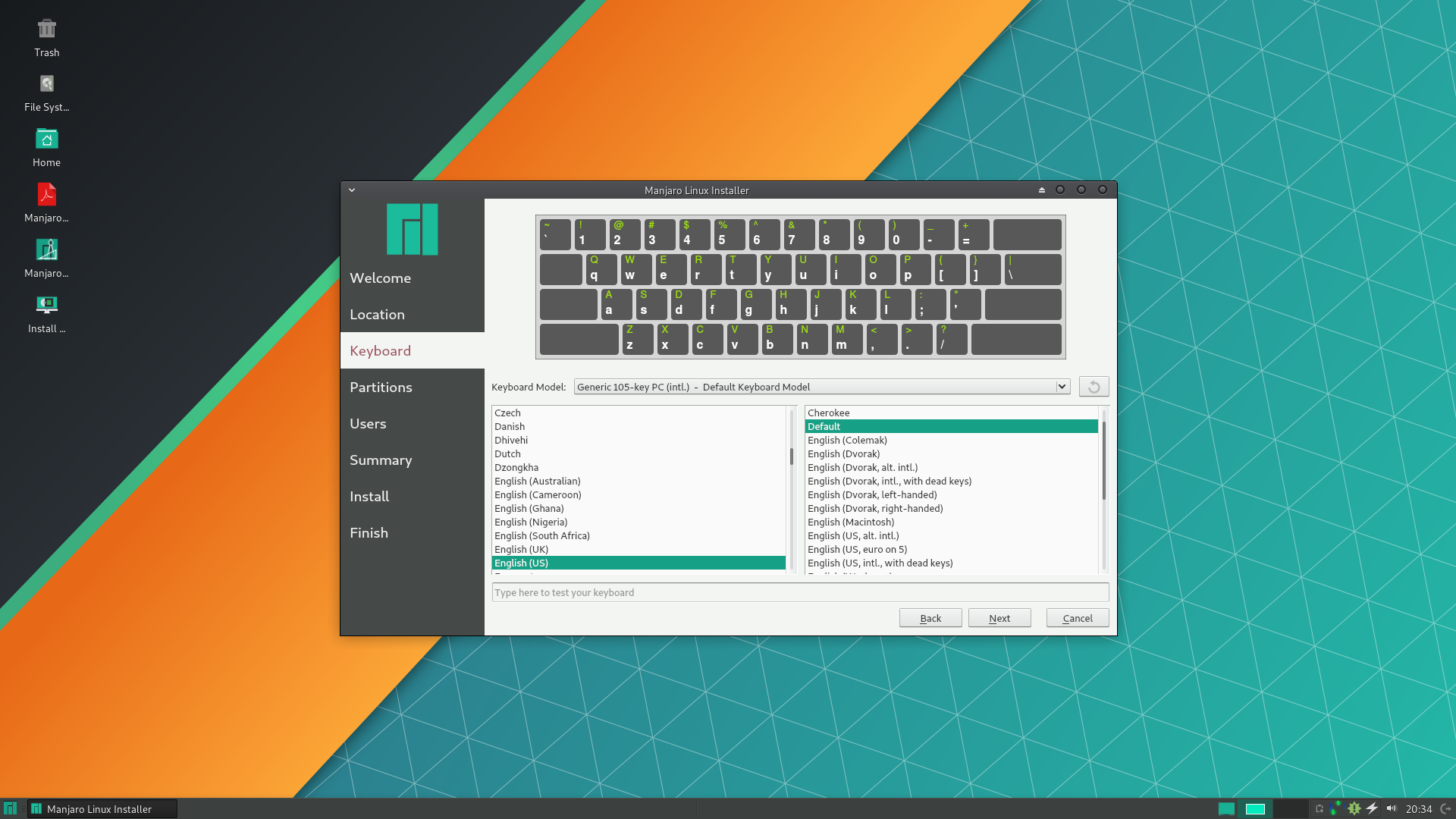Screen dimensions: 1456x819
Task: Click the logout icon in the panel
Action: tap(1445, 809)
